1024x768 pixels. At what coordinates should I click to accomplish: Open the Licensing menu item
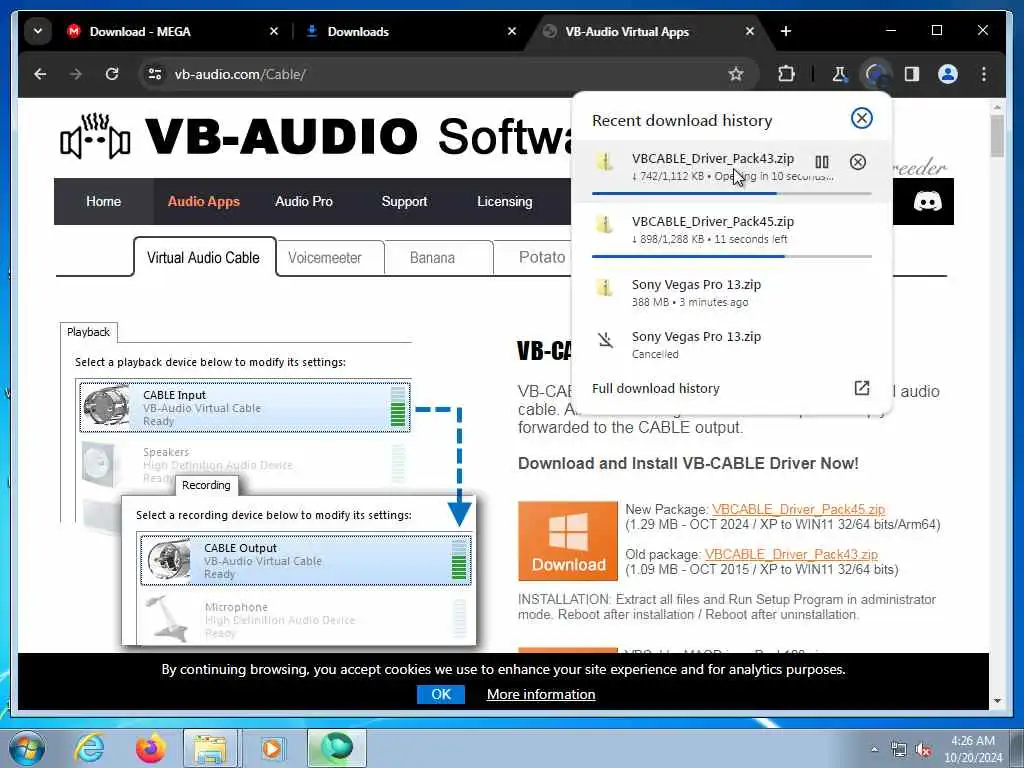point(504,202)
